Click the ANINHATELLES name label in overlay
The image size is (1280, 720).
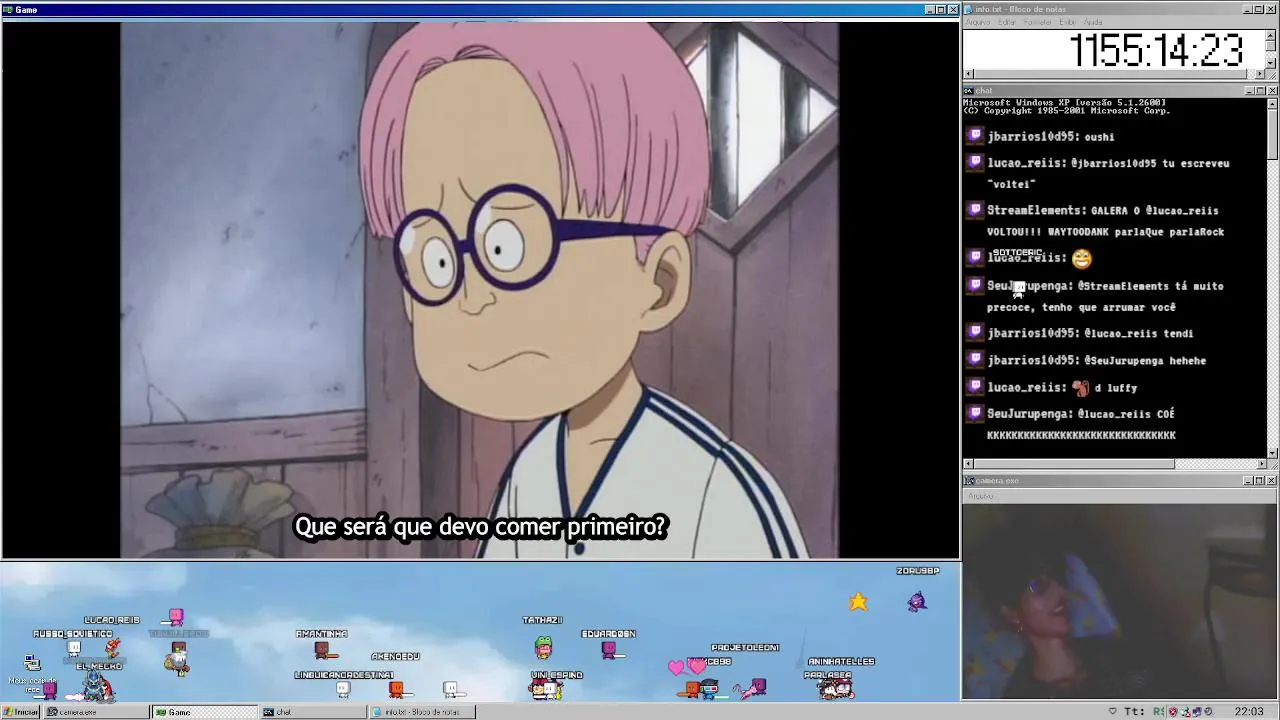[841, 661]
